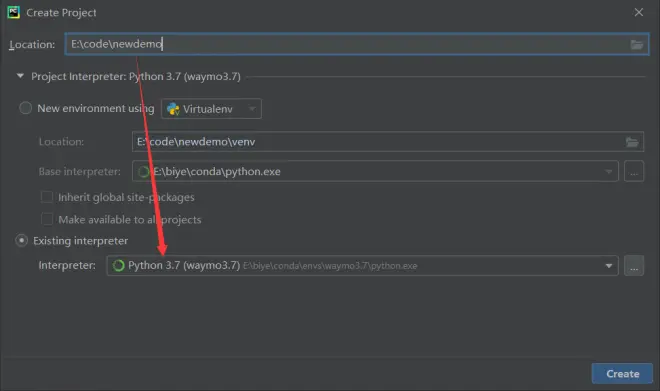660x391 pixels.
Task: Click the Location label at top
Action: [x=32, y=45]
